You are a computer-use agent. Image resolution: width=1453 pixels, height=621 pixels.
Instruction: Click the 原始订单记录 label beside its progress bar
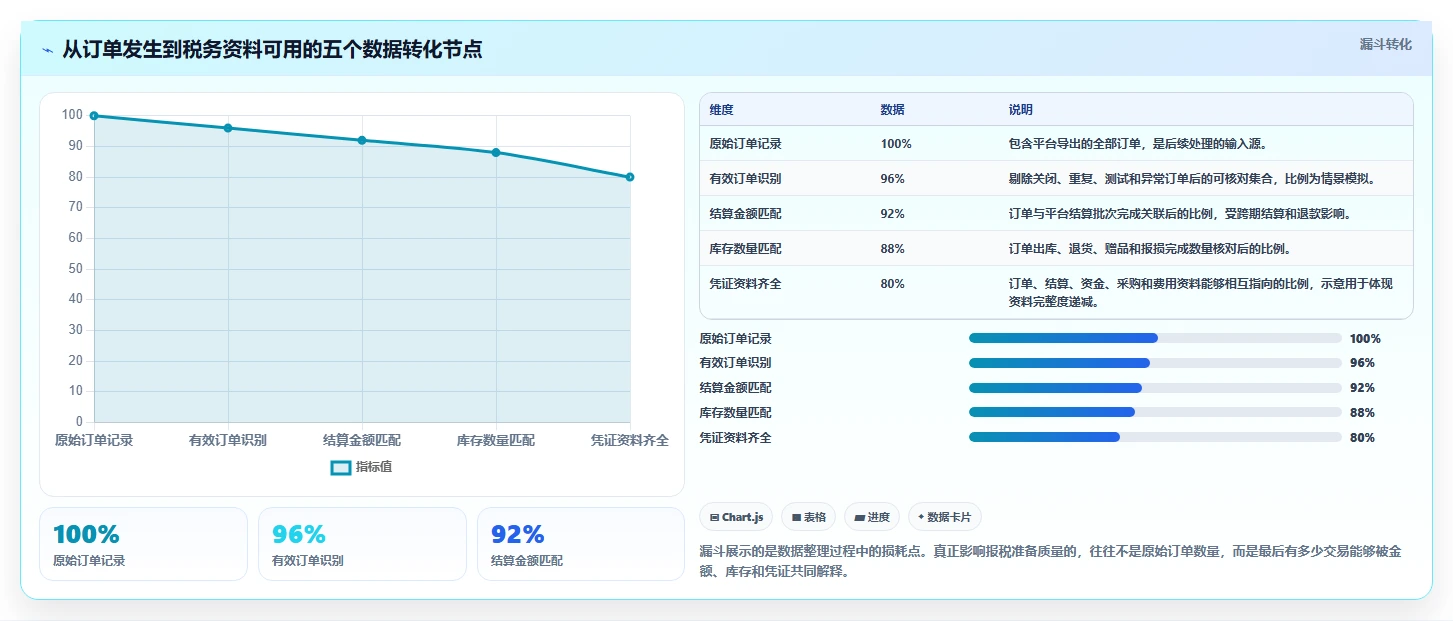[736, 339]
